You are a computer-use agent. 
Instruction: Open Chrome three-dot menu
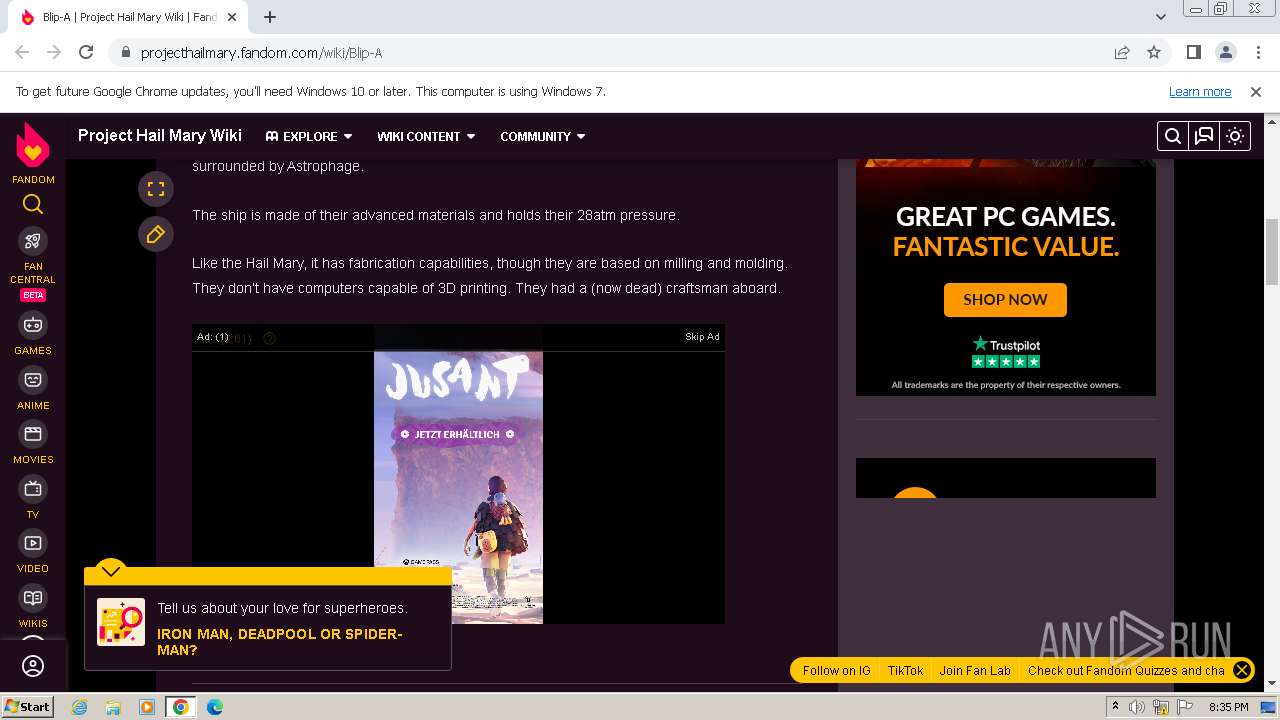tap(1257, 52)
